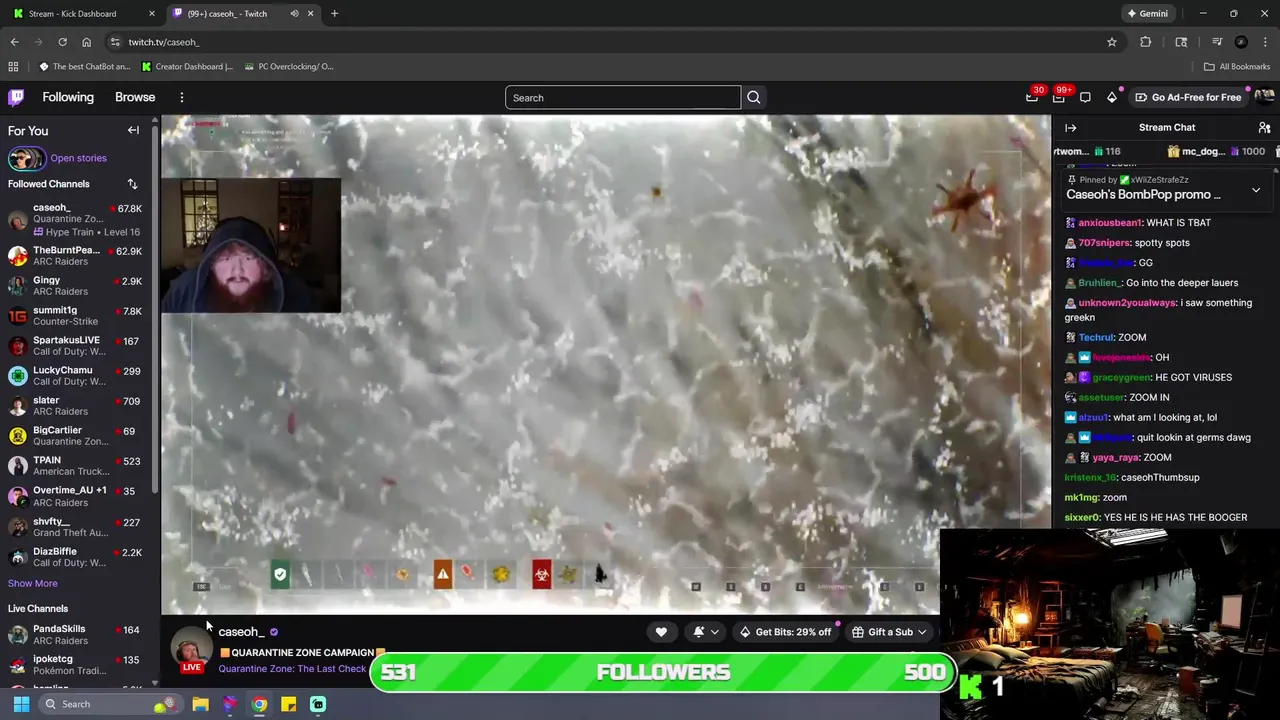Click the heart follow button
This screenshot has height=720, width=1280.
(661, 632)
